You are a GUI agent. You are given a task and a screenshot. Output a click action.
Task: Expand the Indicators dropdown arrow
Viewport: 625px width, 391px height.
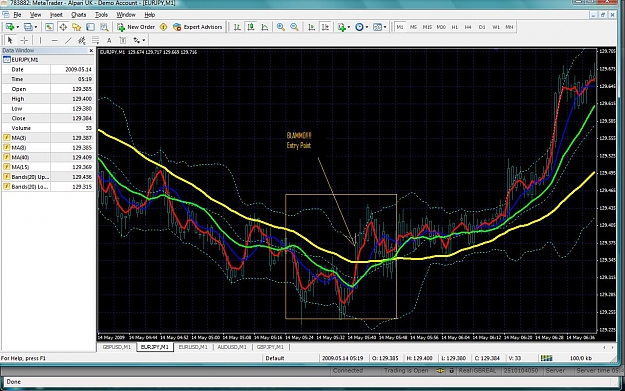pyautogui.click(x=349, y=27)
